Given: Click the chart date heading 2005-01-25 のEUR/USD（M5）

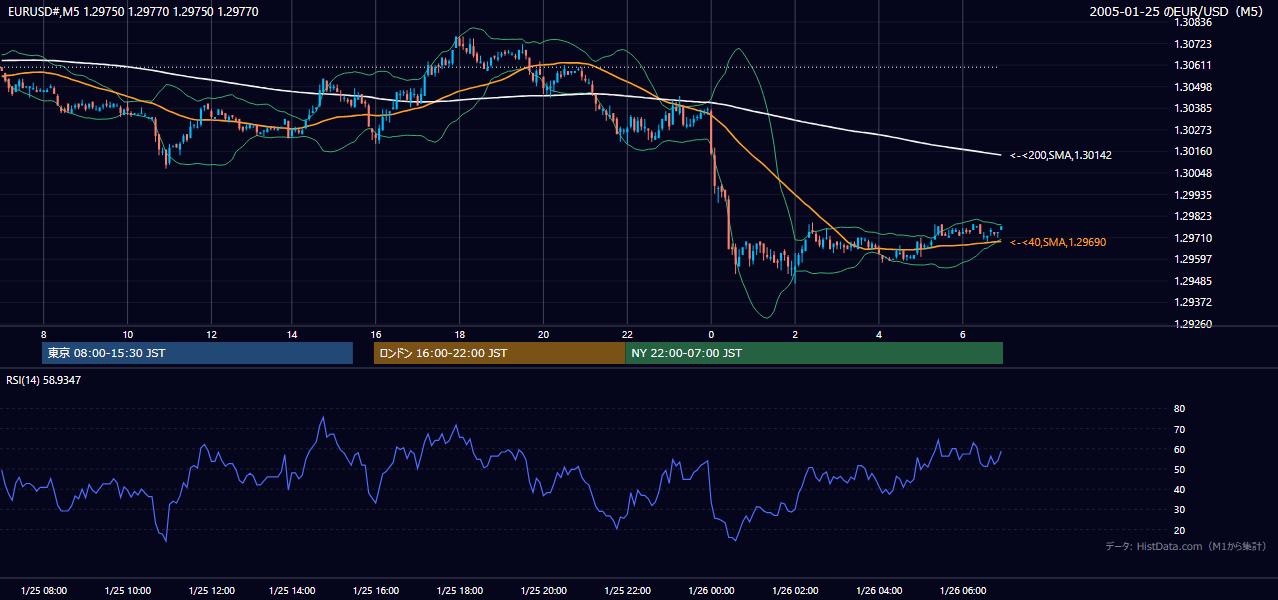Looking at the screenshot, I should tap(1179, 12).
